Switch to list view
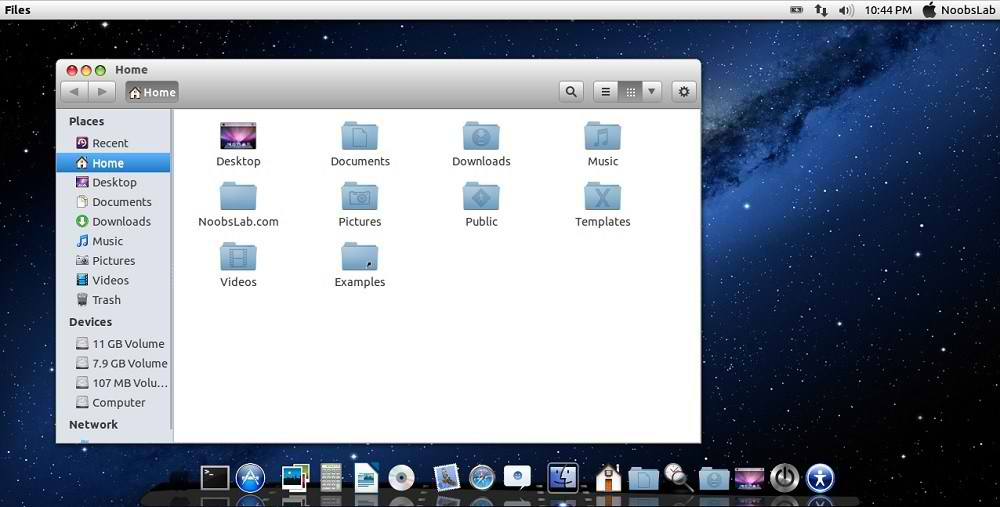The height and width of the screenshot is (507, 1000). [x=605, y=92]
